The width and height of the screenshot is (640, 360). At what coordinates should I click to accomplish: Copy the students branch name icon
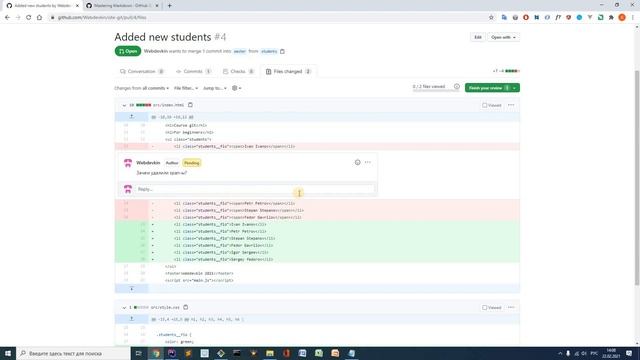pyautogui.click(x=282, y=51)
